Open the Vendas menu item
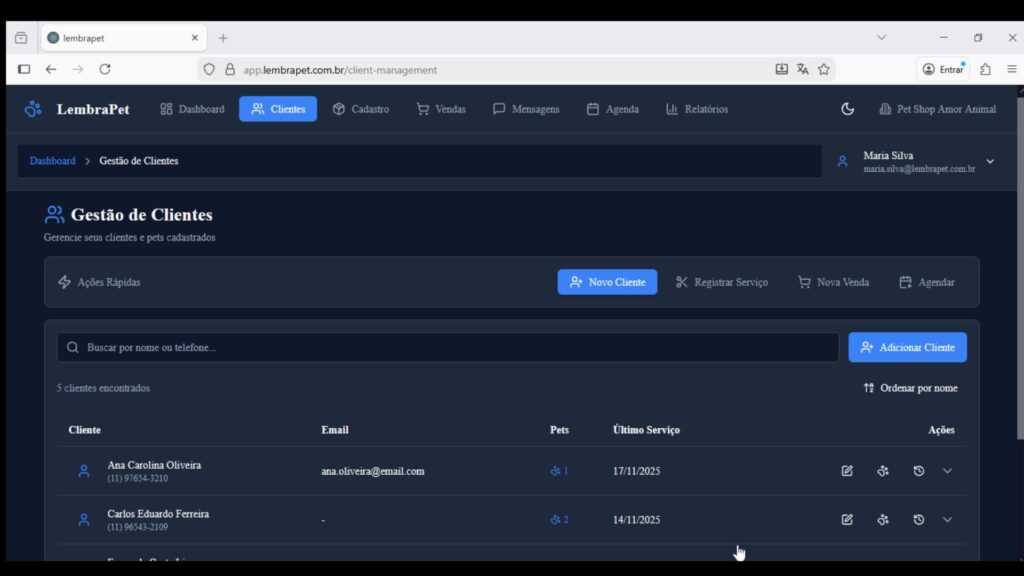This screenshot has height=576, width=1024. 441,109
